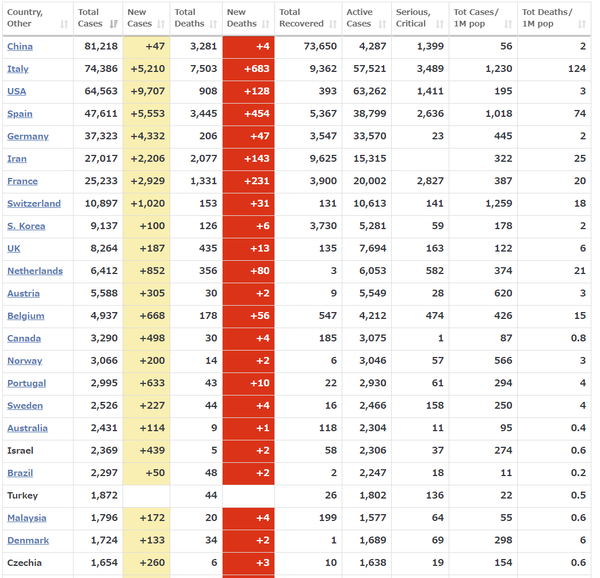
Task: Click Turkey's total cases value 1,872
Action: coord(104,495)
